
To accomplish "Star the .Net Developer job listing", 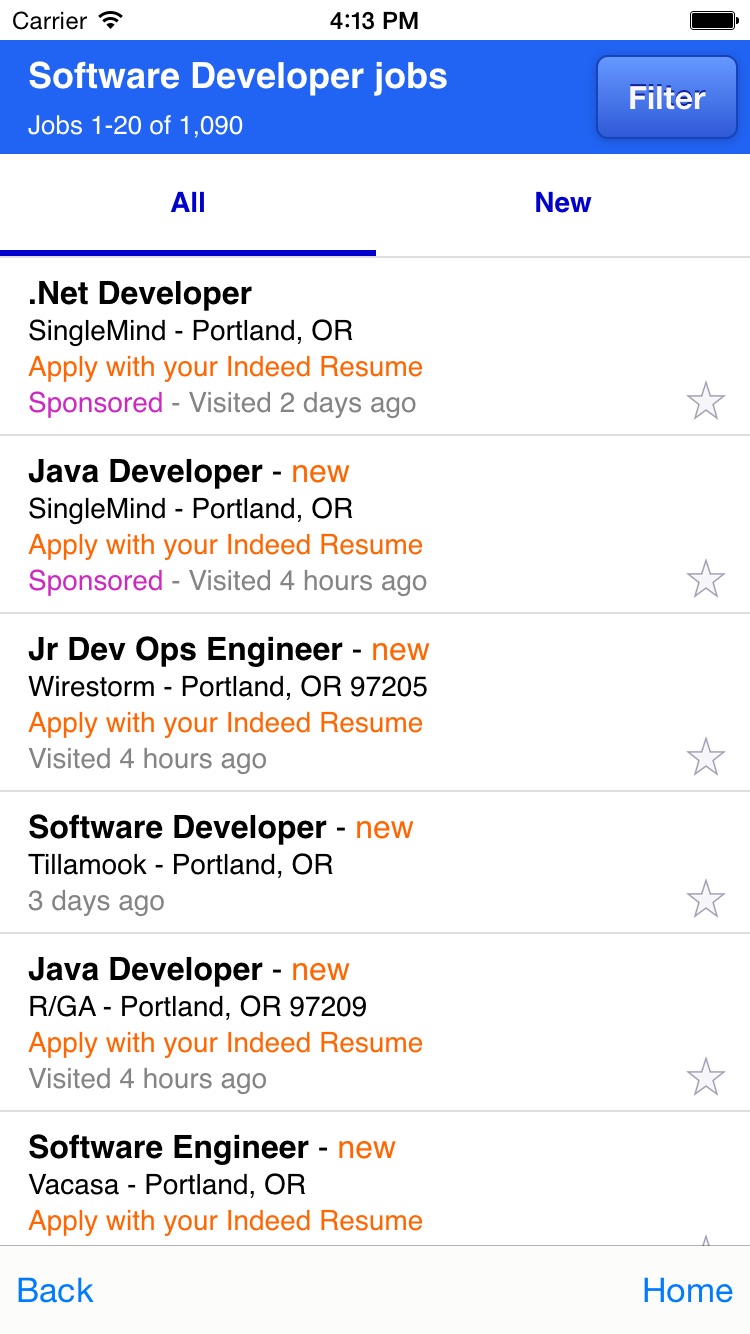I will (706, 401).
